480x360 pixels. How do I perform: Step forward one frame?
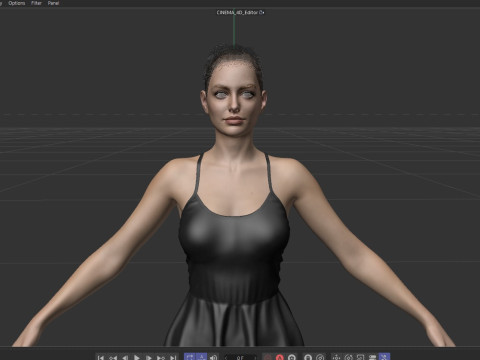tap(149, 358)
